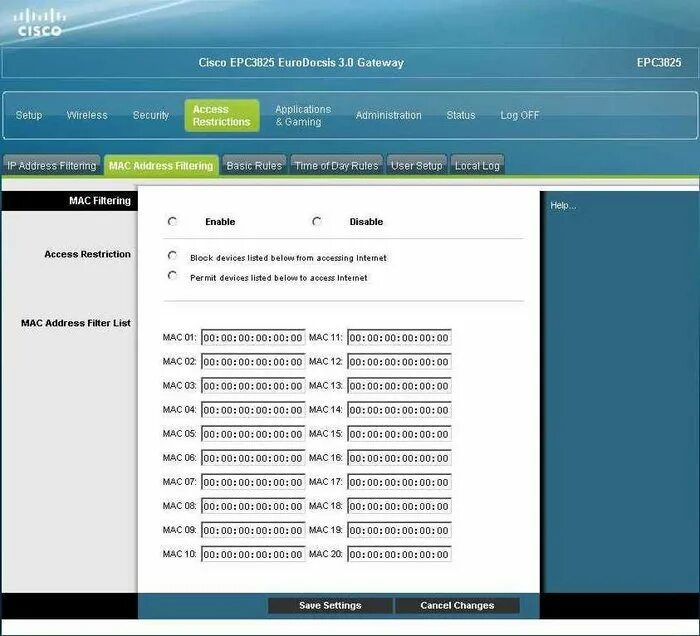Screen dimensions: 700x636
Task: Click the MAC 02 address field
Action: coord(253,362)
